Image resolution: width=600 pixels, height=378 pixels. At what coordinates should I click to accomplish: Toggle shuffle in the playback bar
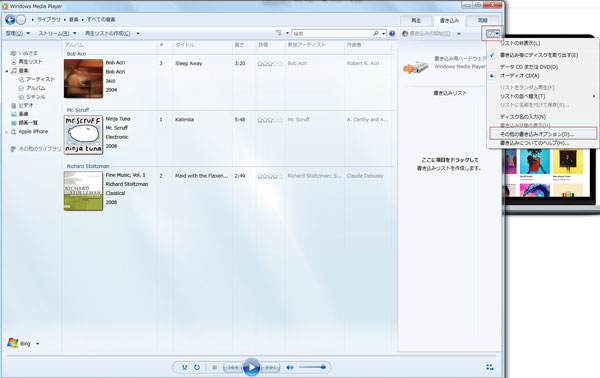(184, 367)
